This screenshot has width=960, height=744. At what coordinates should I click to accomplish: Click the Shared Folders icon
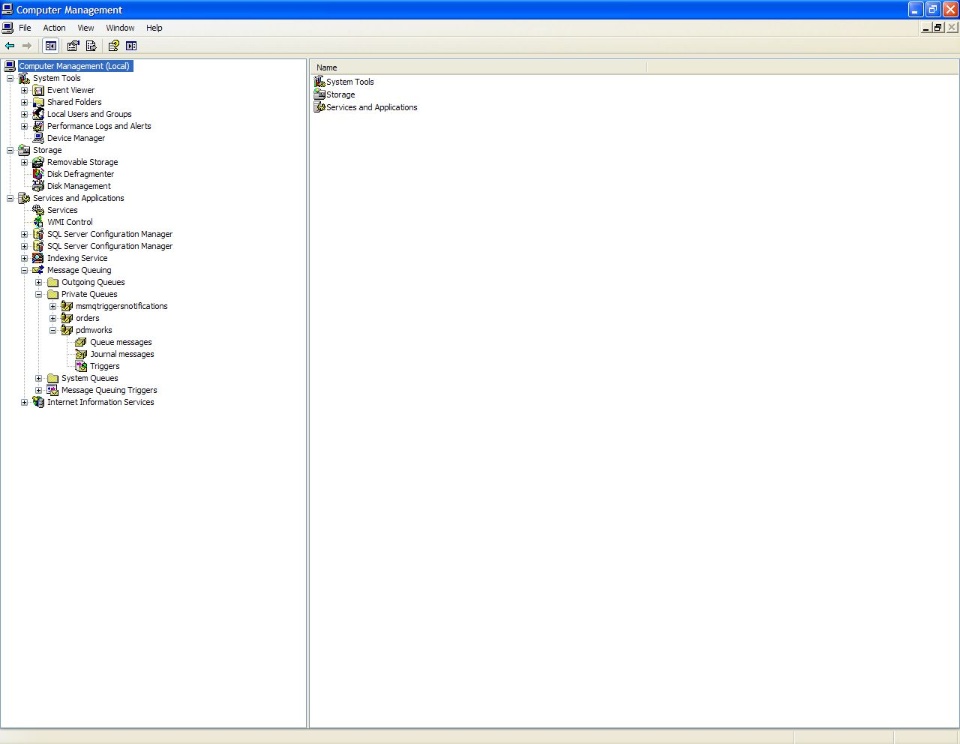39,102
